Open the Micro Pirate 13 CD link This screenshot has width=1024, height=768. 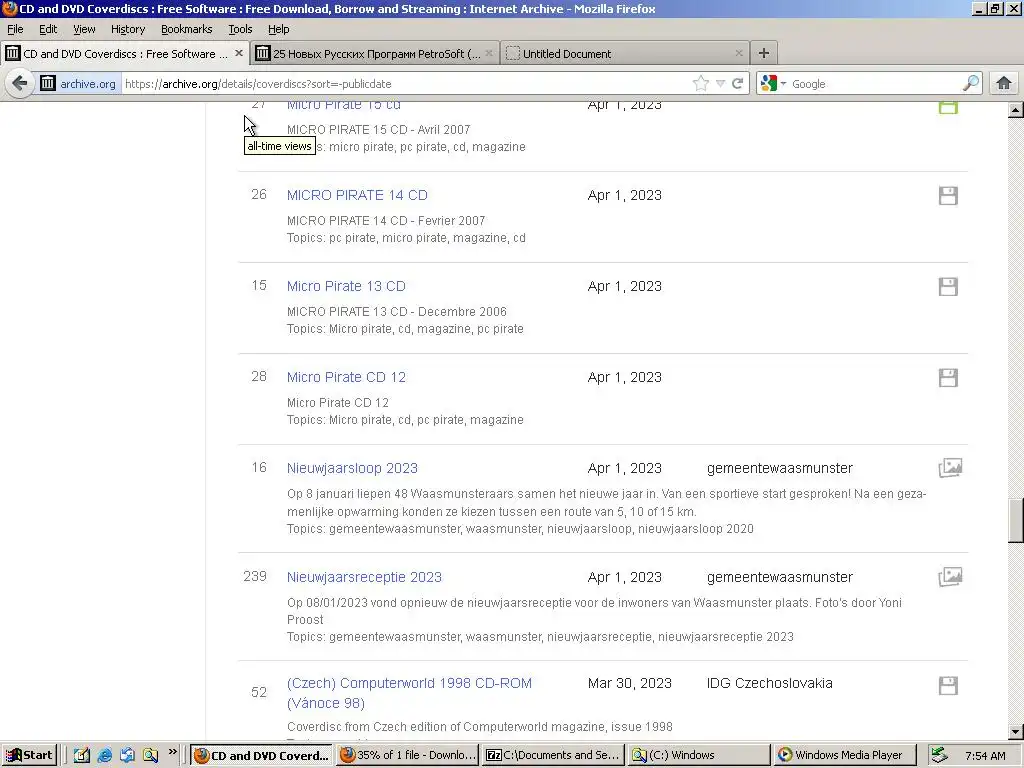[346, 286]
